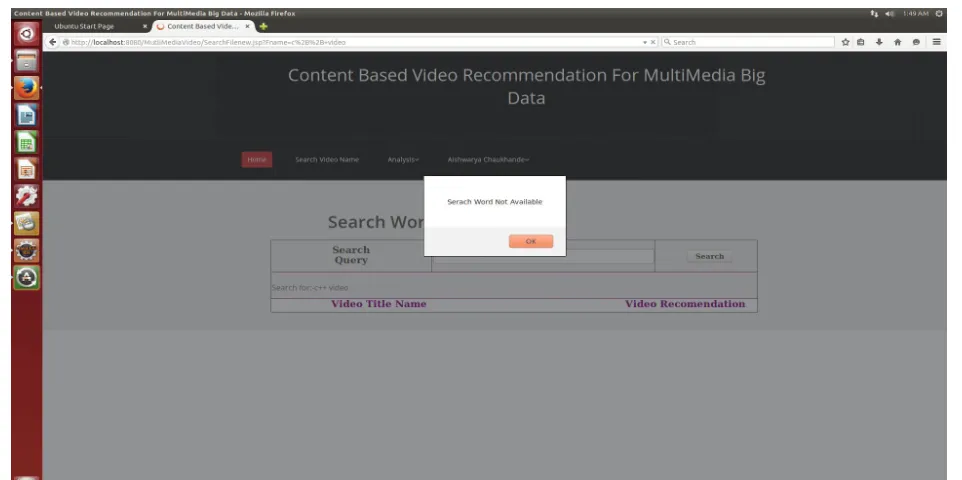Viewport: 962px width, 480px height.
Task: Switch to the Ubuntu Start Page tab
Action: click(98, 26)
